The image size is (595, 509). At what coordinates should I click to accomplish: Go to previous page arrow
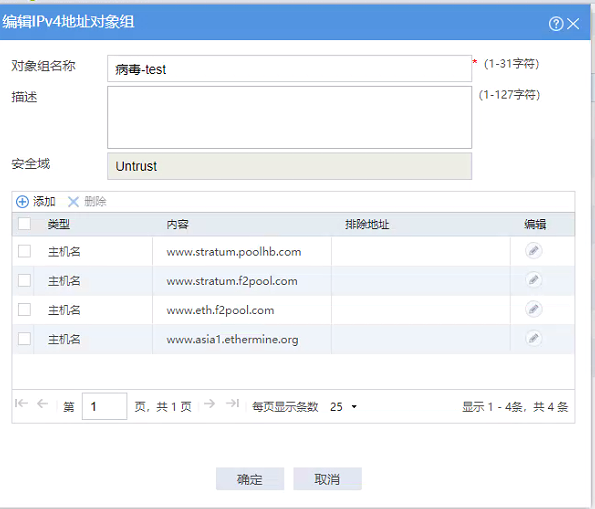tap(42, 403)
